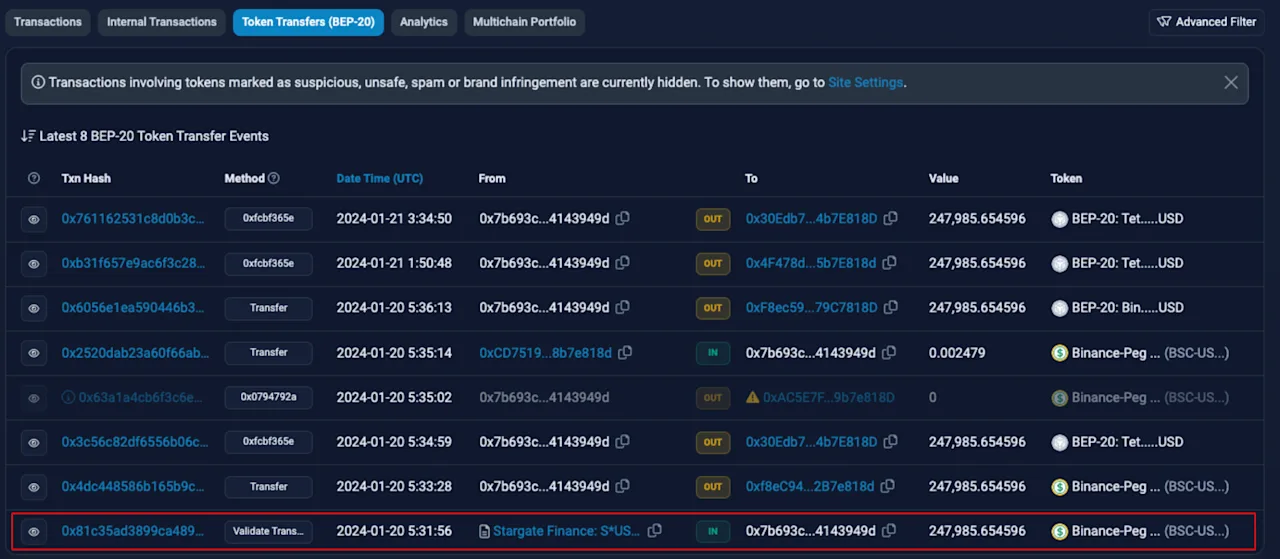
Task: Open the Analytics tab
Action: coord(424,22)
